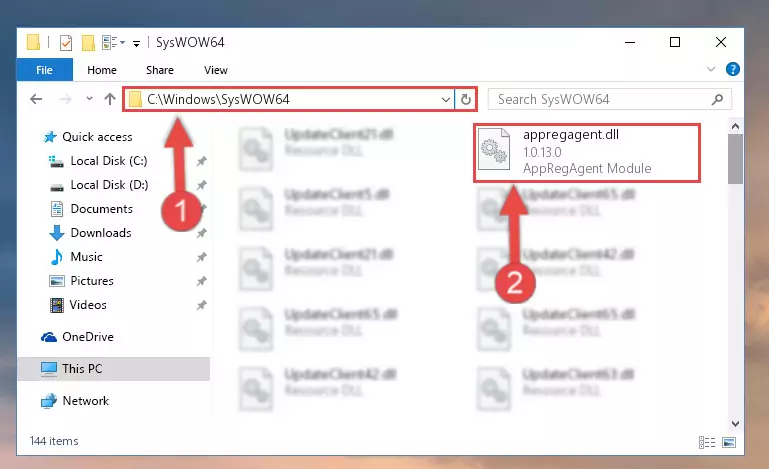Image resolution: width=769 pixels, height=469 pixels.
Task: Select OneDrive in the navigation pane
Action: pyautogui.click(x=88, y=337)
